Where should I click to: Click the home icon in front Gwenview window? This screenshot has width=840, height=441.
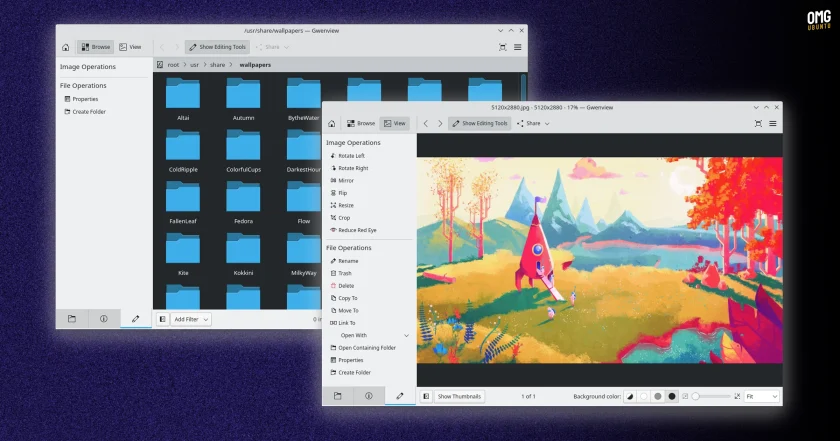(332, 123)
